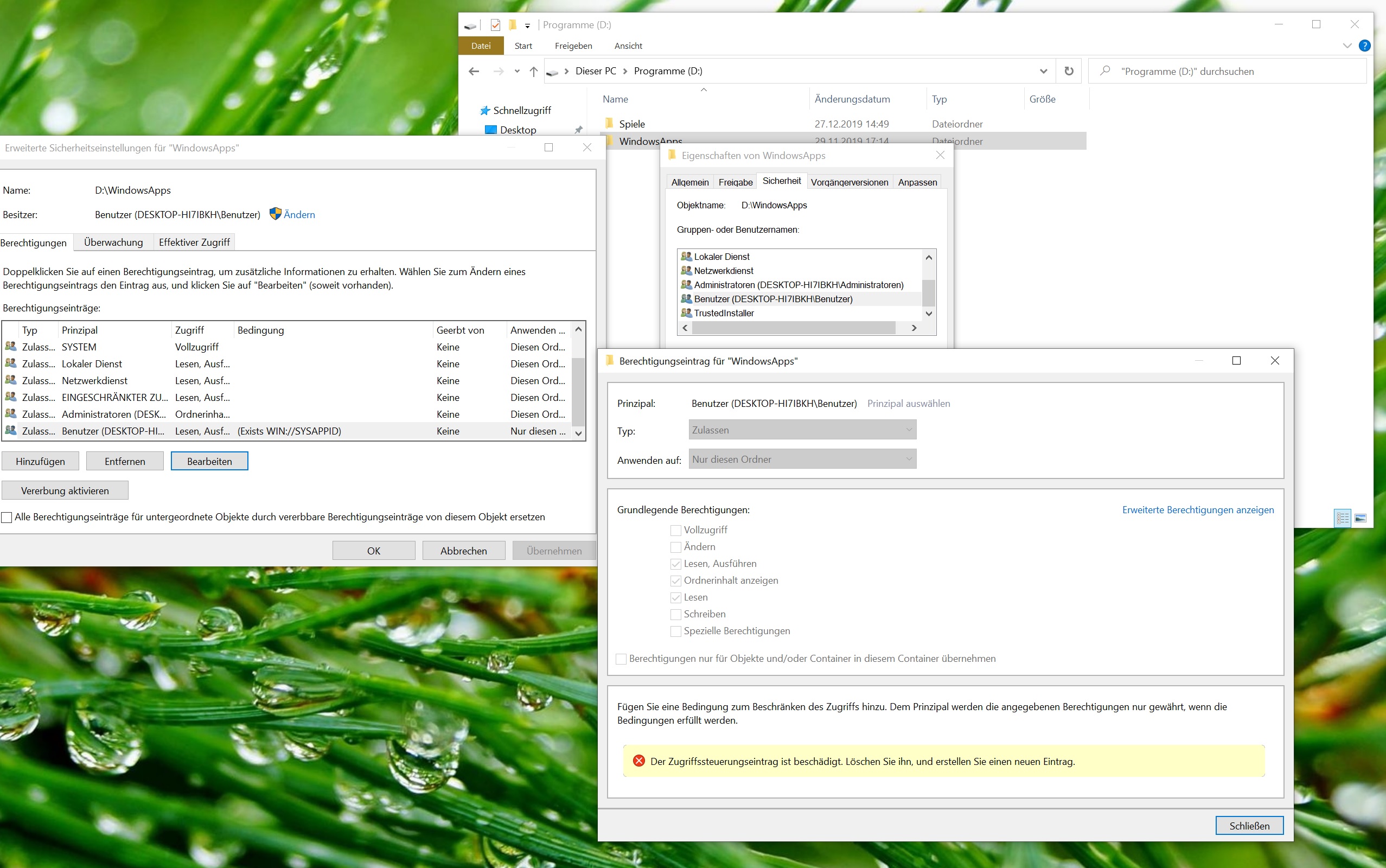Click the large thumbnails view icon
The width and height of the screenshot is (1386, 868).
[1359, 518]
